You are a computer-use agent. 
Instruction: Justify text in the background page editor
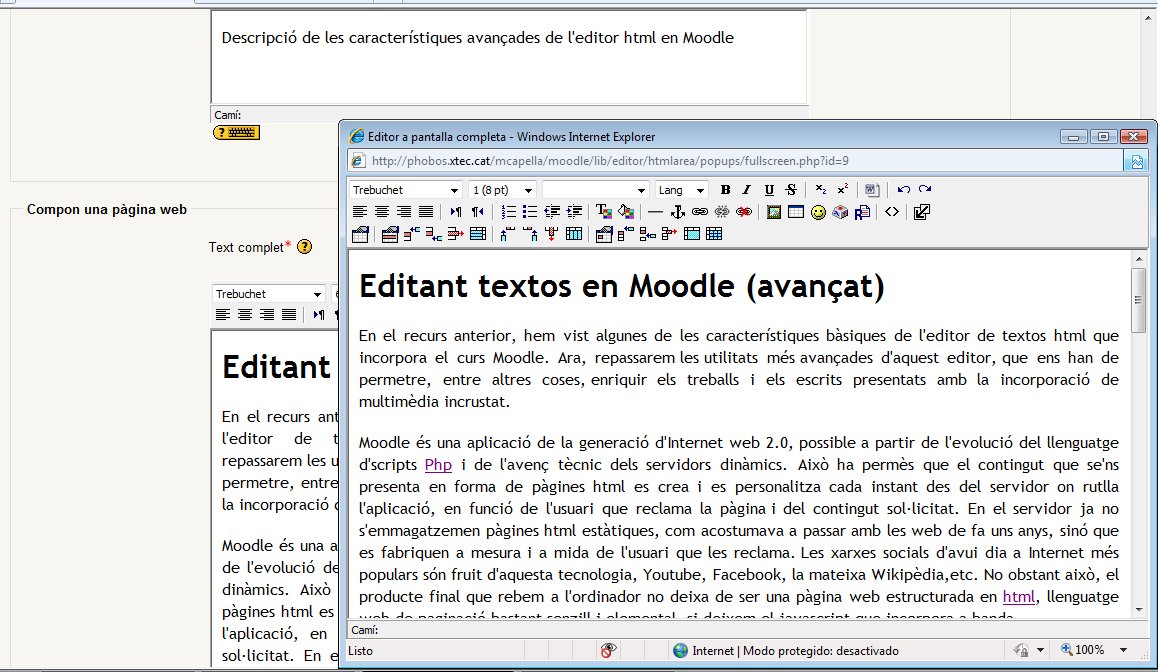click(x=289, y=315)
